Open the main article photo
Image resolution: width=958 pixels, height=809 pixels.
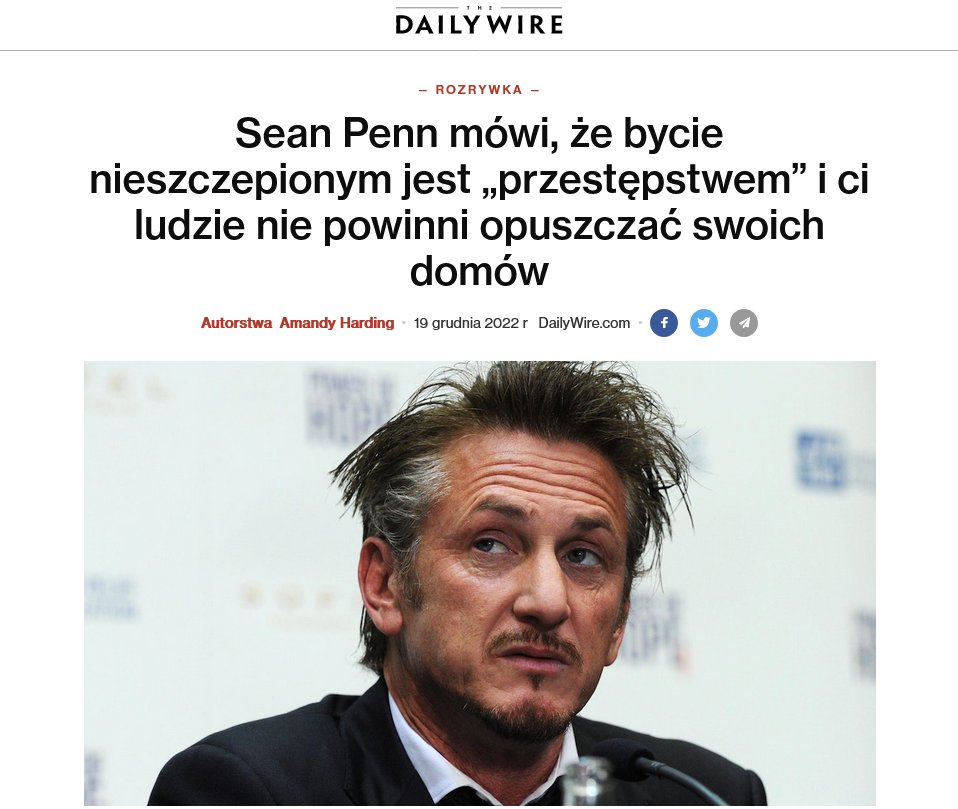(480, 583)
